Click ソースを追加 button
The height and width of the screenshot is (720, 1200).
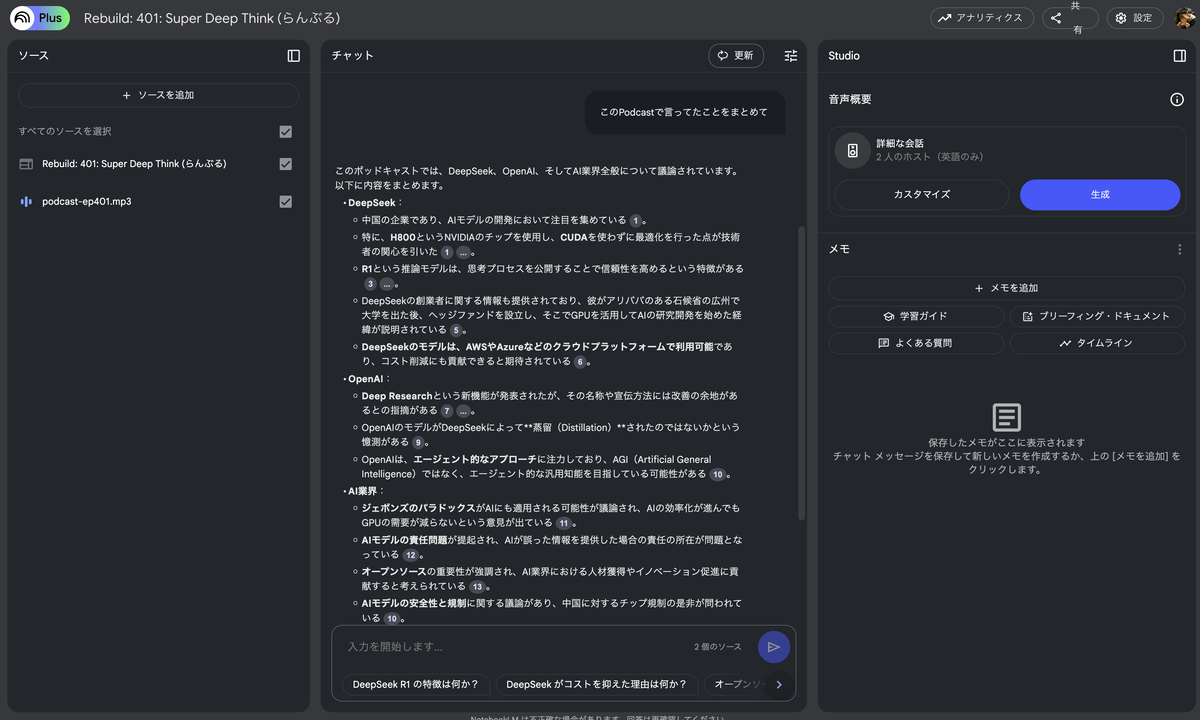tap(158, 95)
